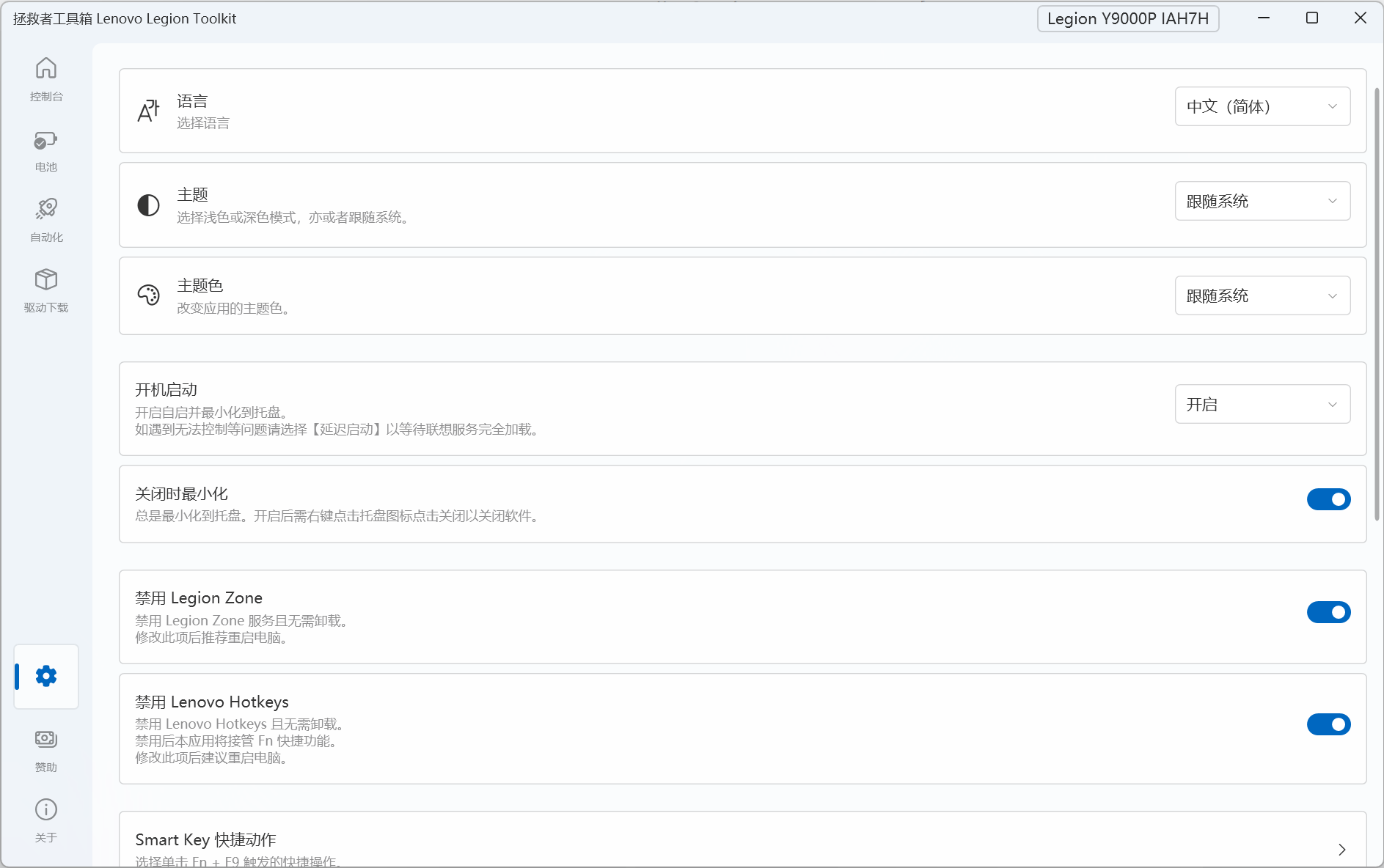Click the 主题 setting title
1384x868 pixels.
(x=192, y=195)
